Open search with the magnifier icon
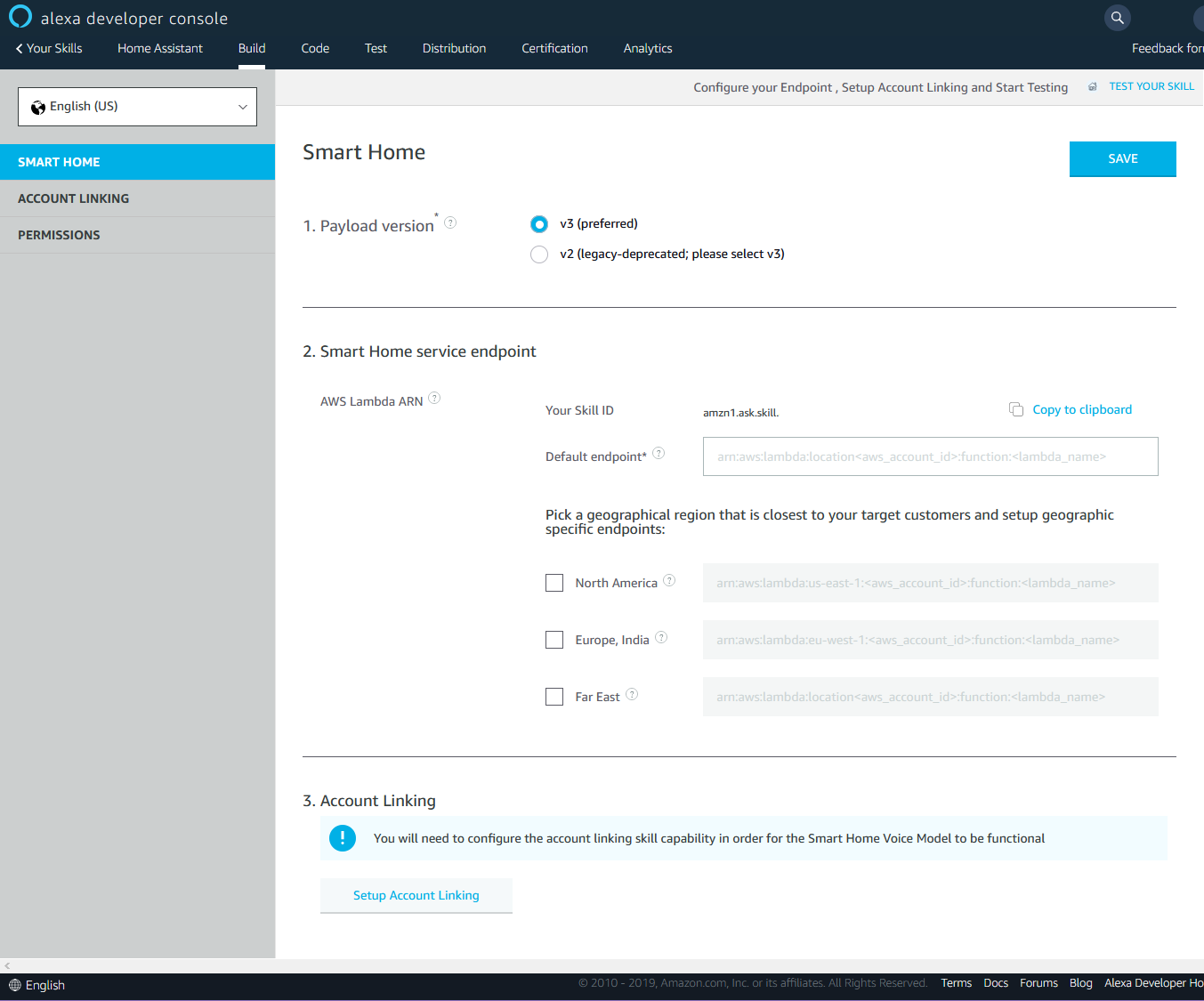This screenshot has width=1204, height=1001. point(1118,17)
